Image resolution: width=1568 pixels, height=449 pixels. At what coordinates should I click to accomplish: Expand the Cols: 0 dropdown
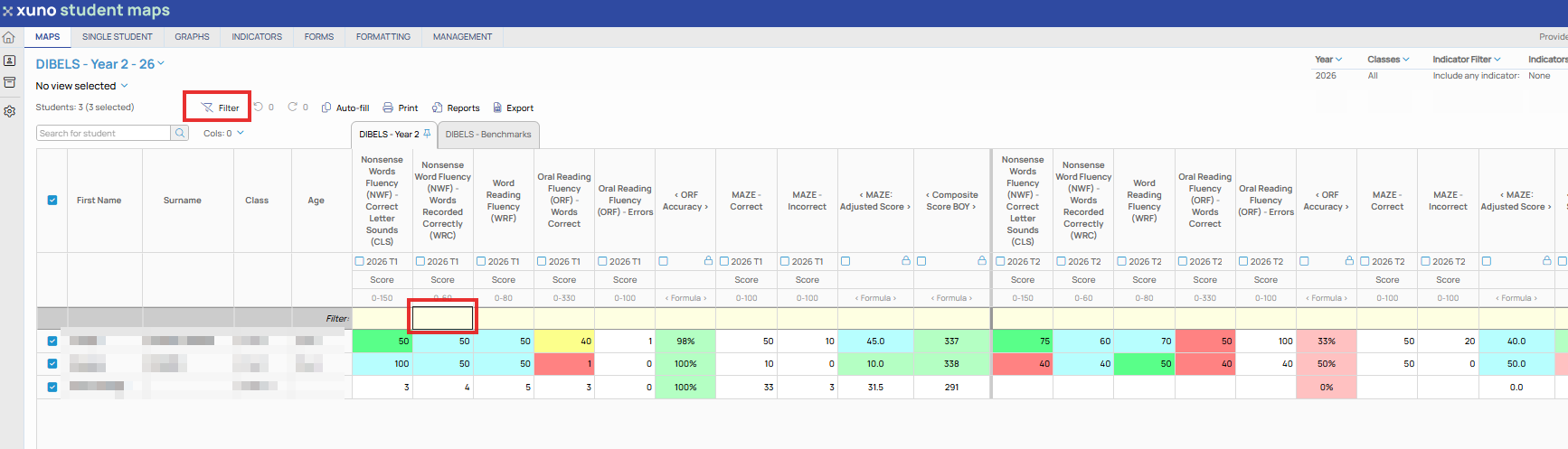223,133
